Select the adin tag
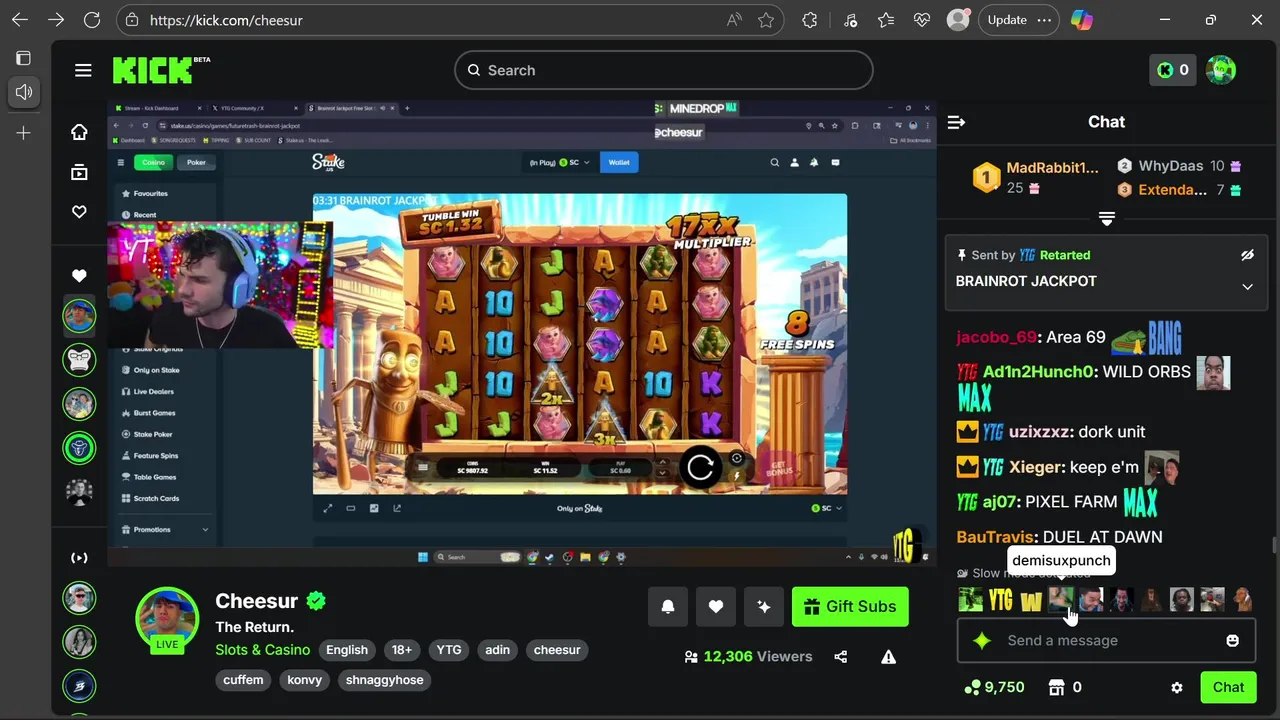Screen dimensions: 1280x720 pyautogui.click(x=498, y=650)
